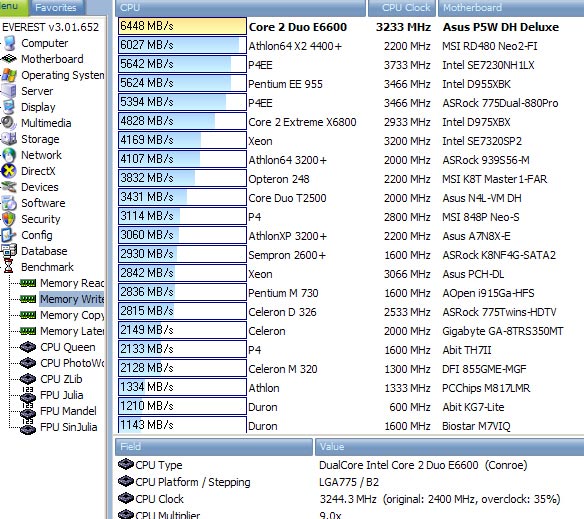Switch to the Favorites tab

coord(57,8)
